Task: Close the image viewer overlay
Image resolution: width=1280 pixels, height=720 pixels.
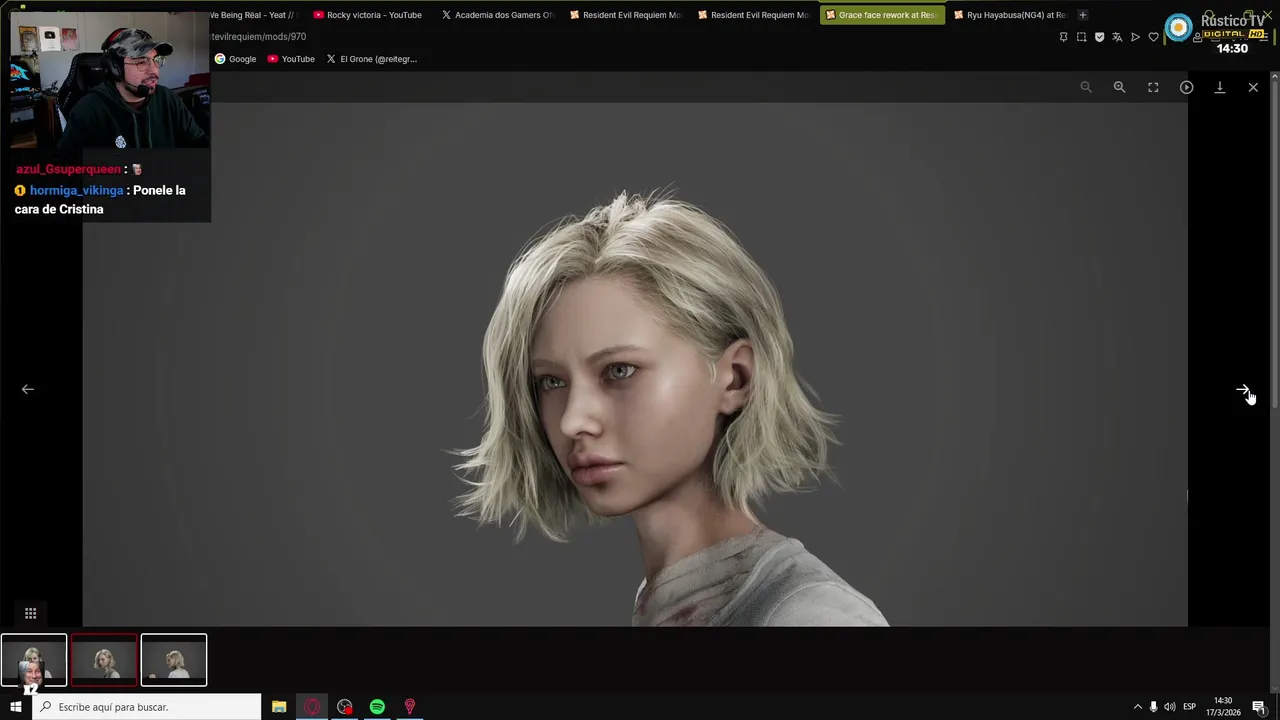Action: pos(1253,87)
